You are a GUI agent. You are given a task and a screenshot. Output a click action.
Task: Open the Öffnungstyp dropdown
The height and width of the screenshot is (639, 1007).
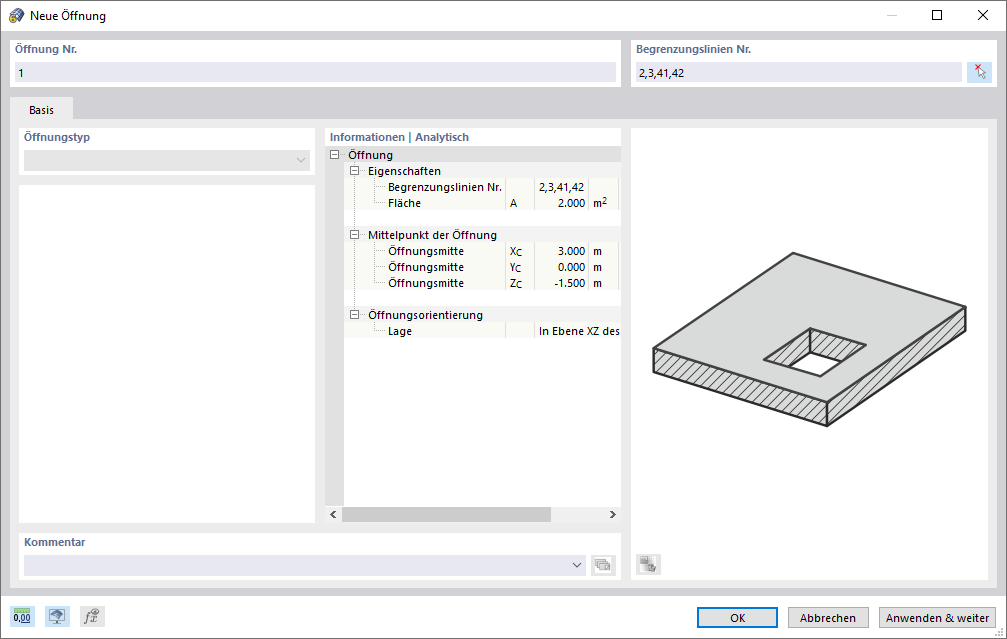pos(167,161)
